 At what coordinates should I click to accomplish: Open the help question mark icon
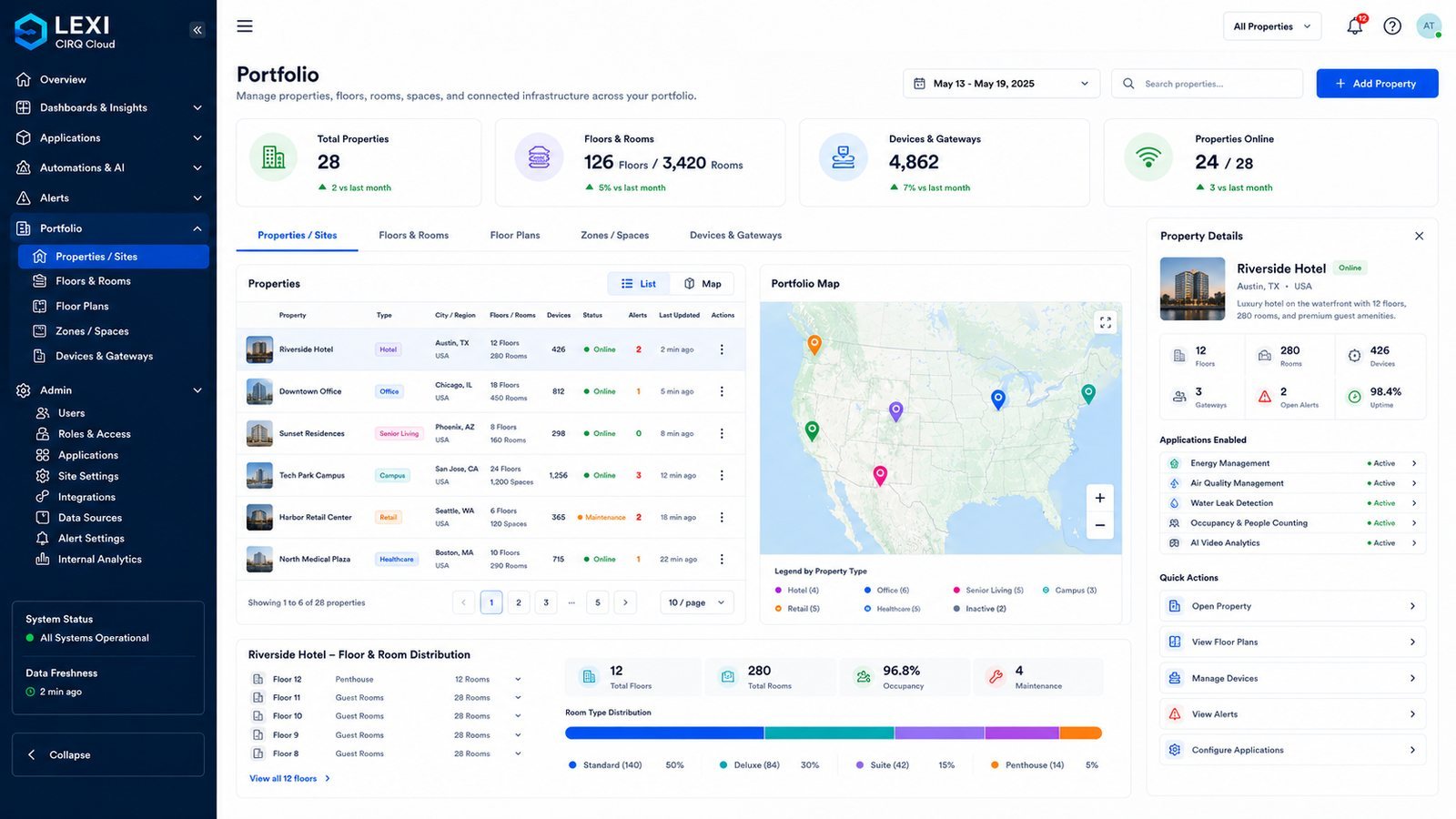coord(1392,26)
